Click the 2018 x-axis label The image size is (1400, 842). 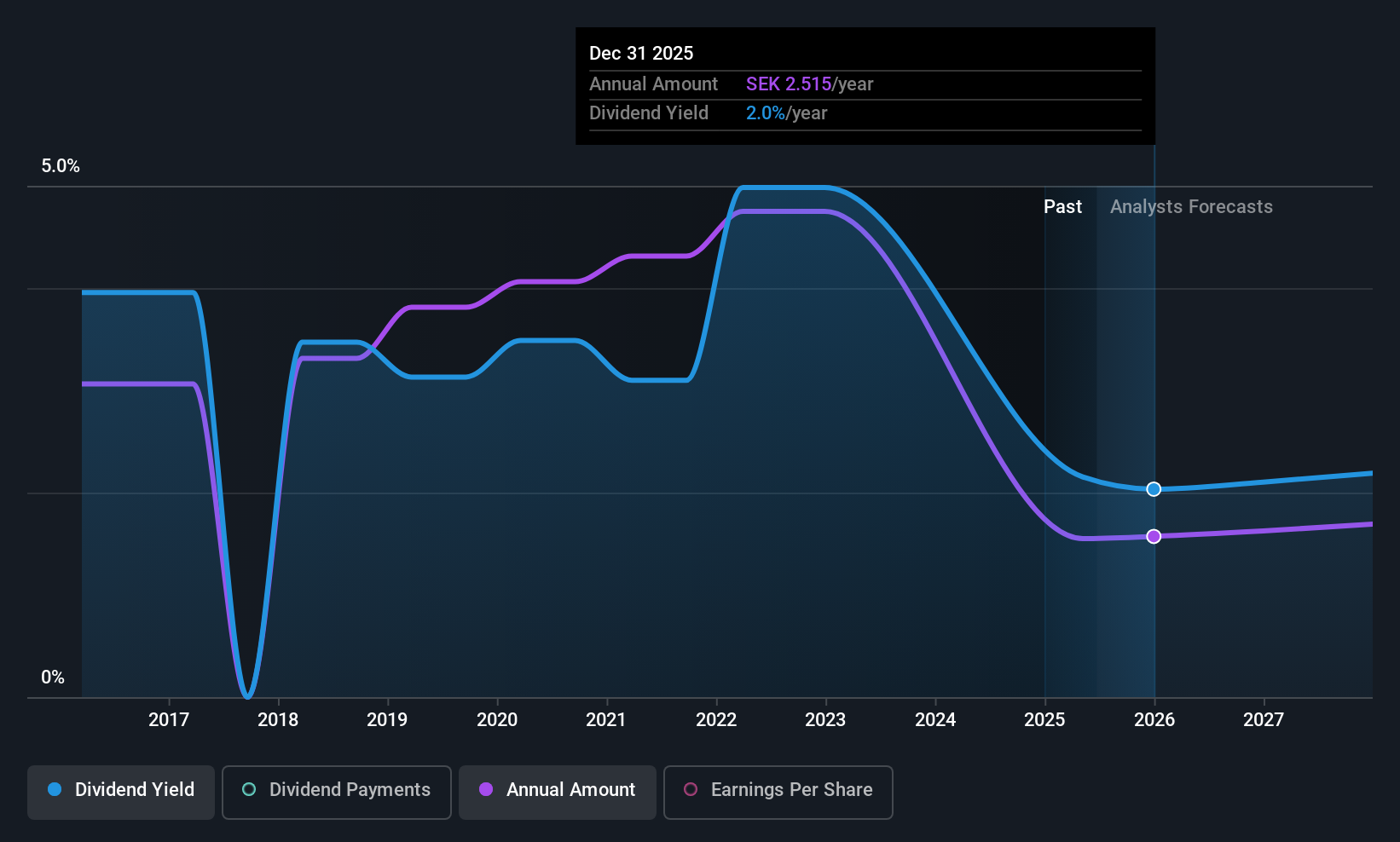[278, 720]
